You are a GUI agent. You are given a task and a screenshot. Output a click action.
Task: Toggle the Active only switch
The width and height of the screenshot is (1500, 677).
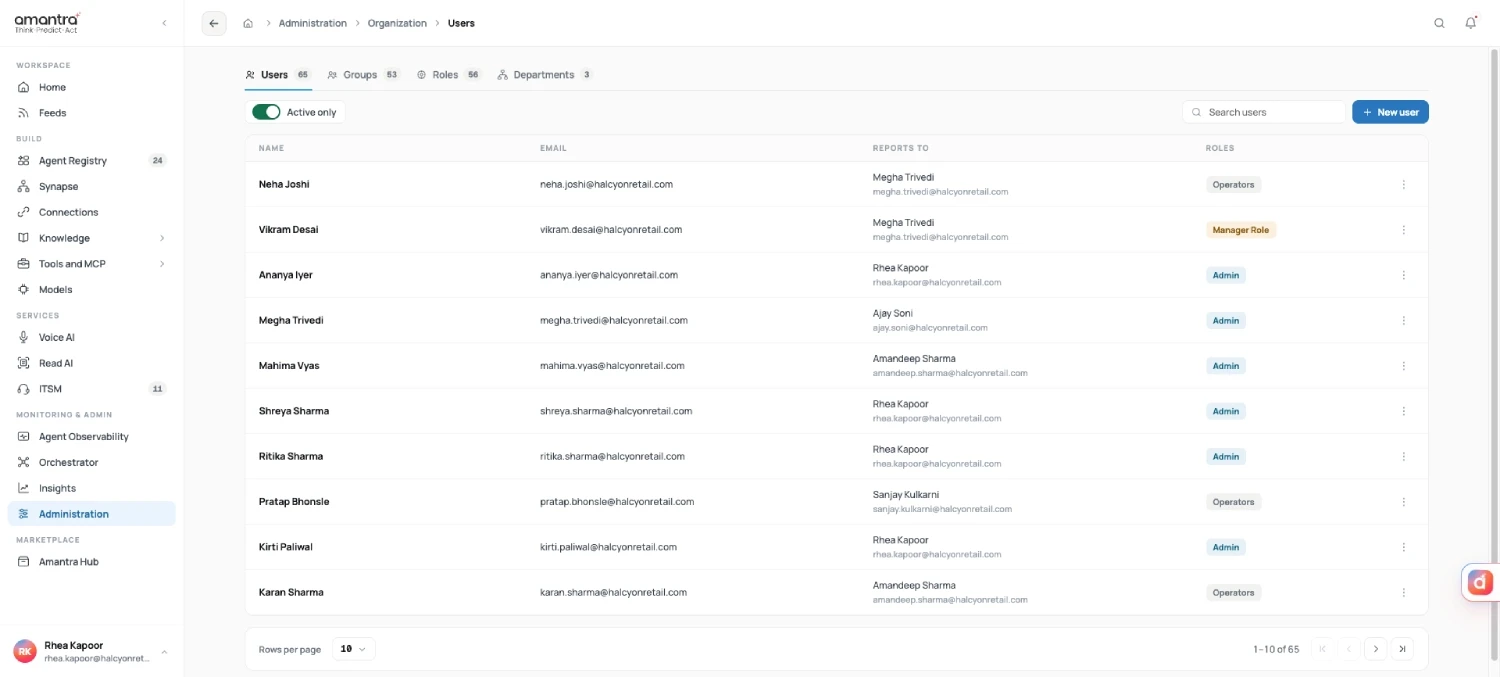(x=266, y=112)
